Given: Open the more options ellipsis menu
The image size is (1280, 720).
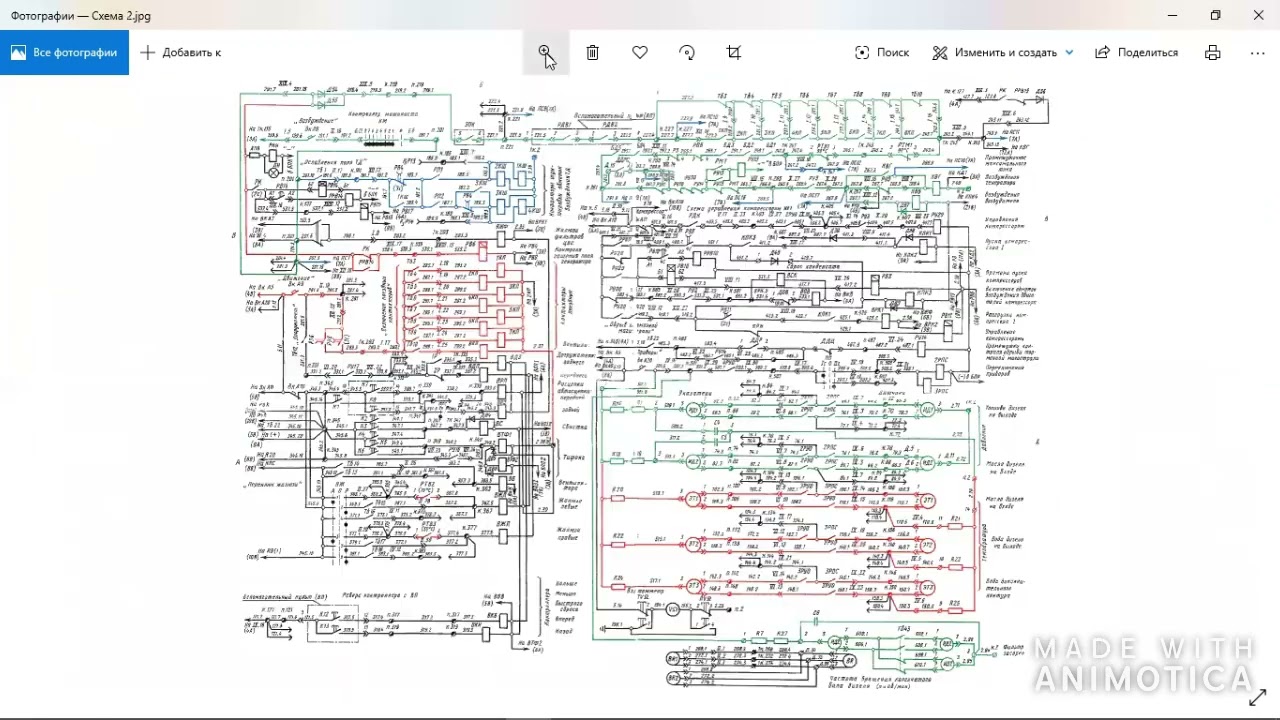Looking at the screenshot, I should pos(1258,52).
